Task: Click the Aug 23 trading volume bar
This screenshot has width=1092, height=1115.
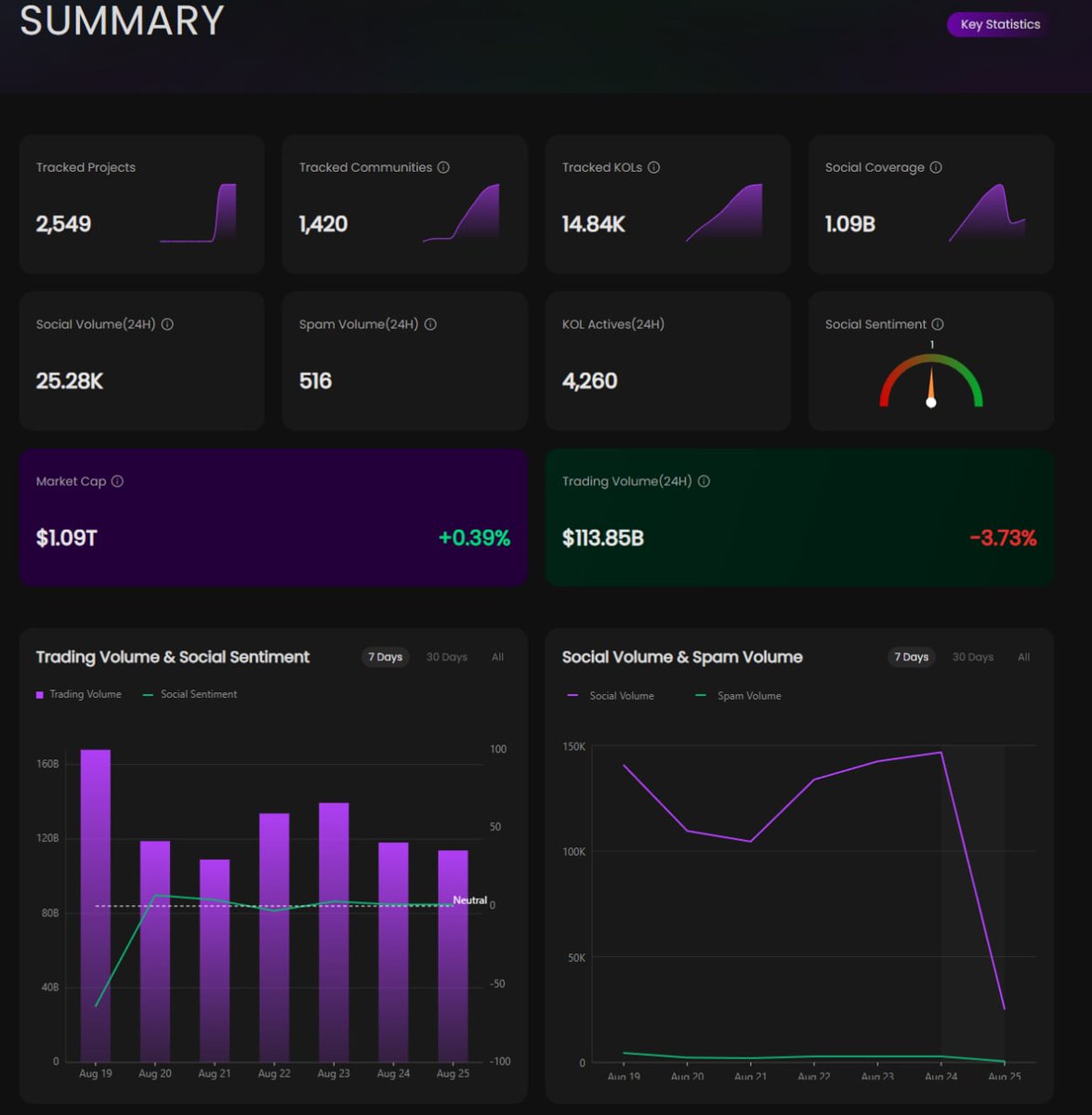Action: [x=334, y=932]
